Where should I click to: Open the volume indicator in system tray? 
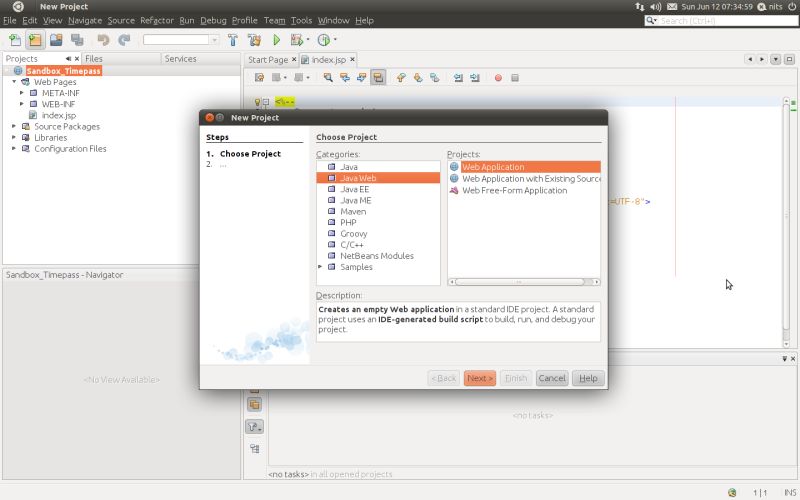pyautogui.click(x=656, y=7)
